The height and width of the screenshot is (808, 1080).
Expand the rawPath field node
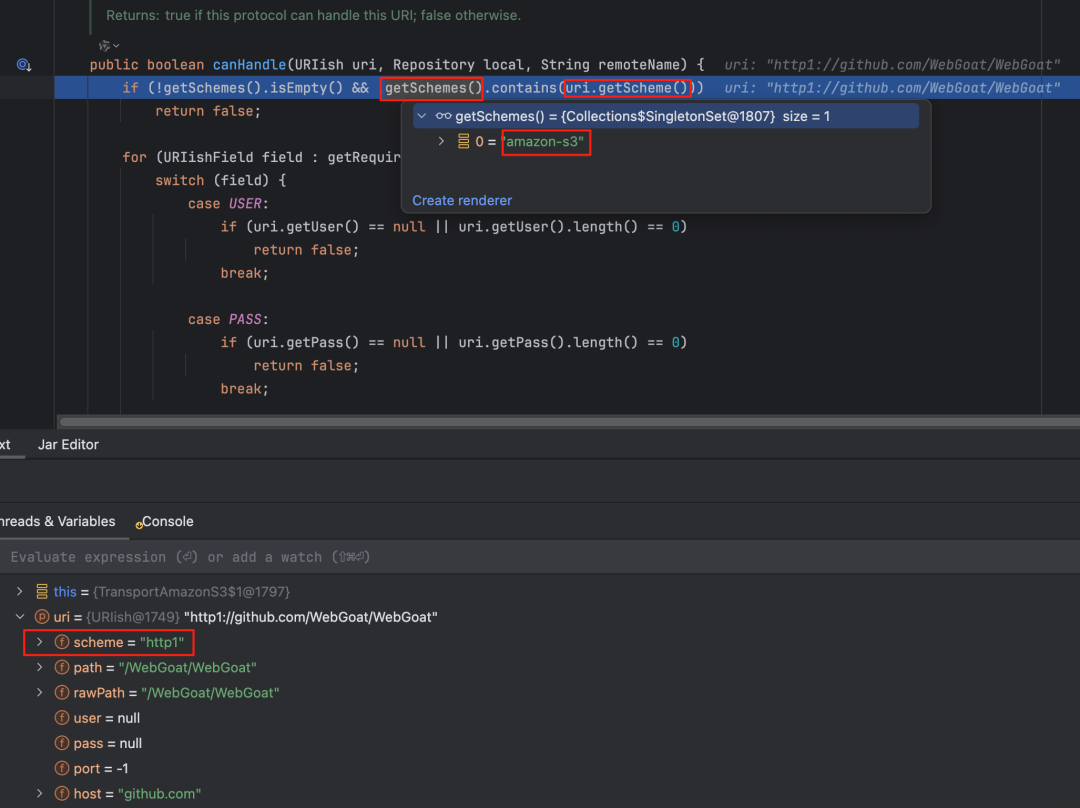[x=40, y=692]
